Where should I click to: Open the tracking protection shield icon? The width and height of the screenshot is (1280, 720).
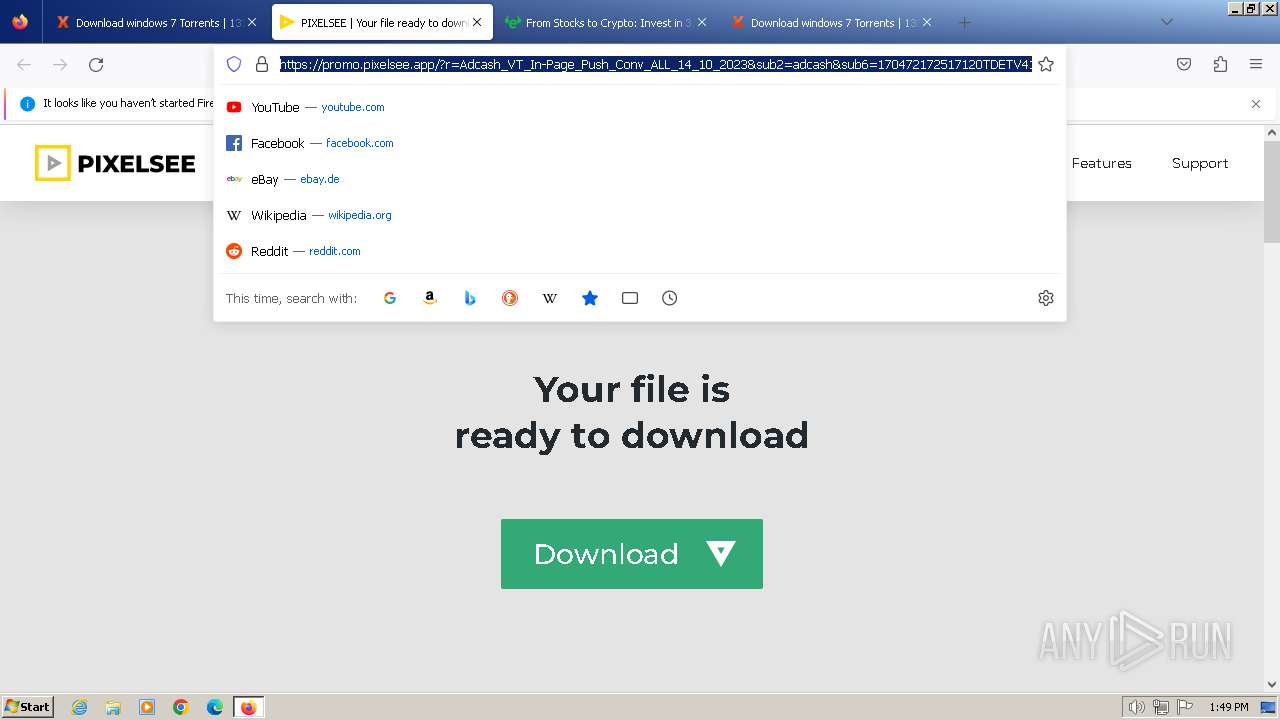click(x=234, y=64)
